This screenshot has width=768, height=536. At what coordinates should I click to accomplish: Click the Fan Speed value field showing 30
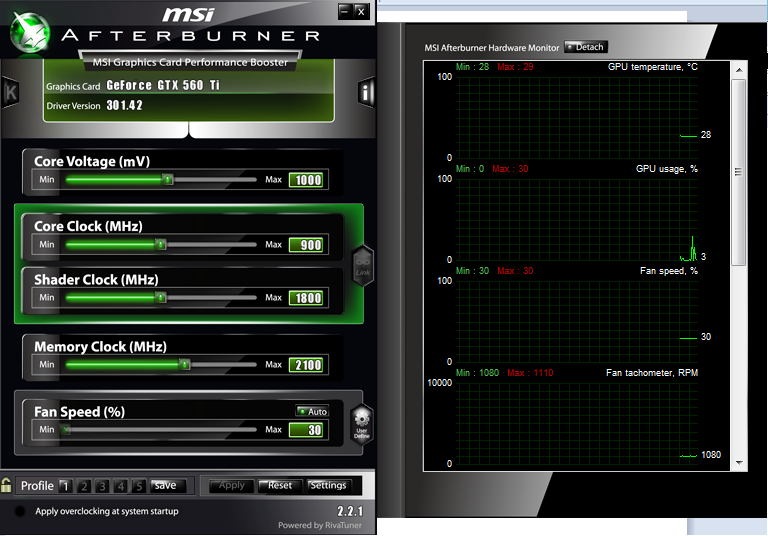pos(306,430)
